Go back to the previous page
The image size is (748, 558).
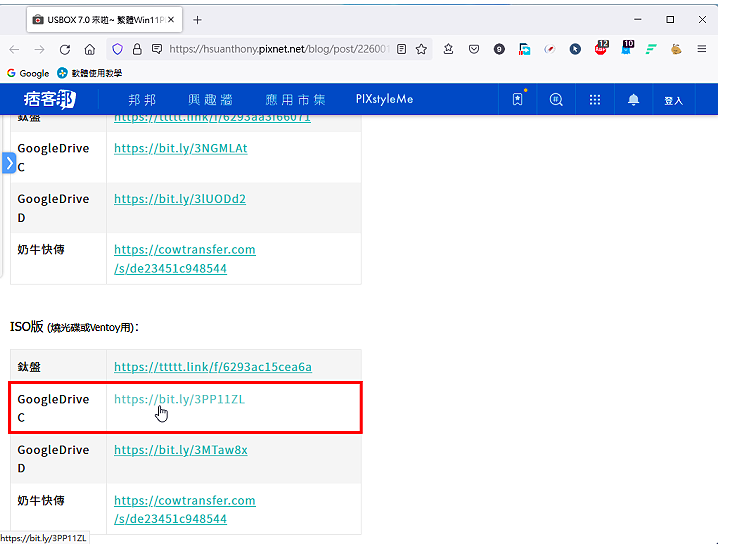coord(14,49)
